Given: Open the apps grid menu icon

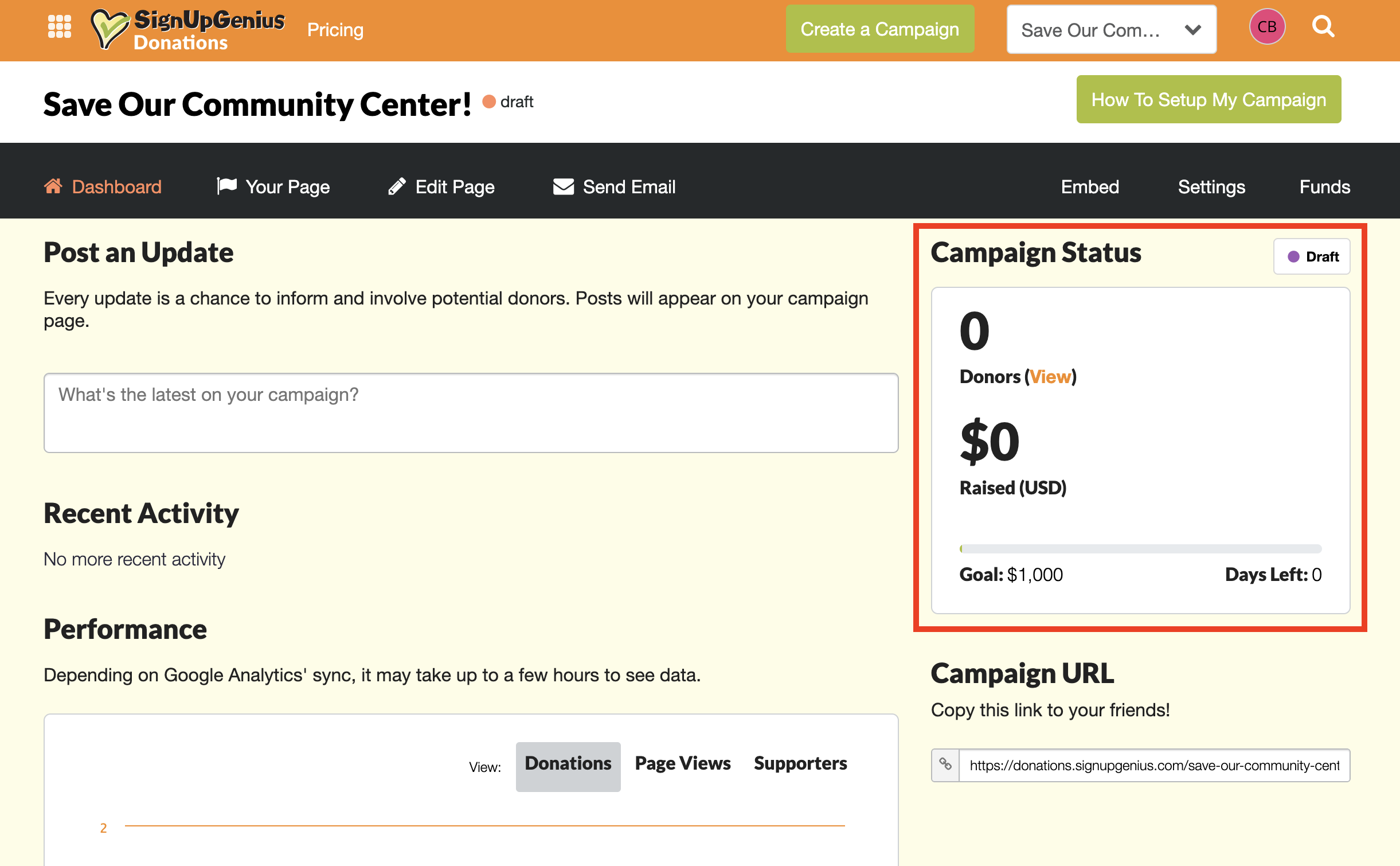Looking at the screenshot, I should [x=59, y=27].
